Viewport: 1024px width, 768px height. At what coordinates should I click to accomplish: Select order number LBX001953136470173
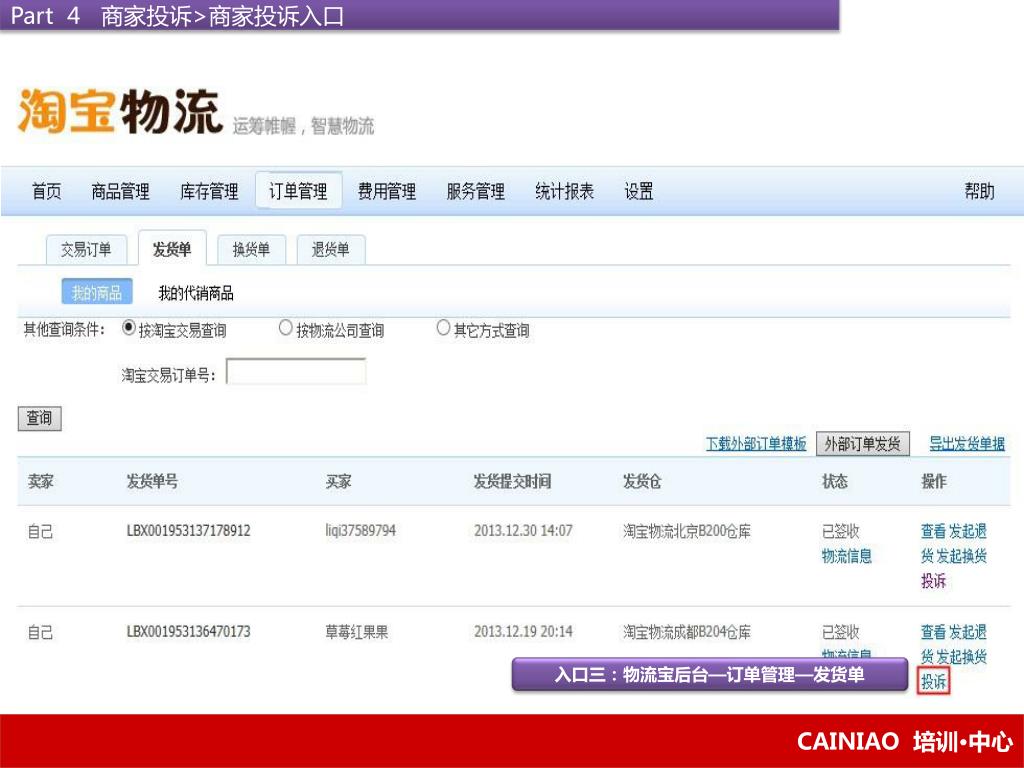point(188,632)
